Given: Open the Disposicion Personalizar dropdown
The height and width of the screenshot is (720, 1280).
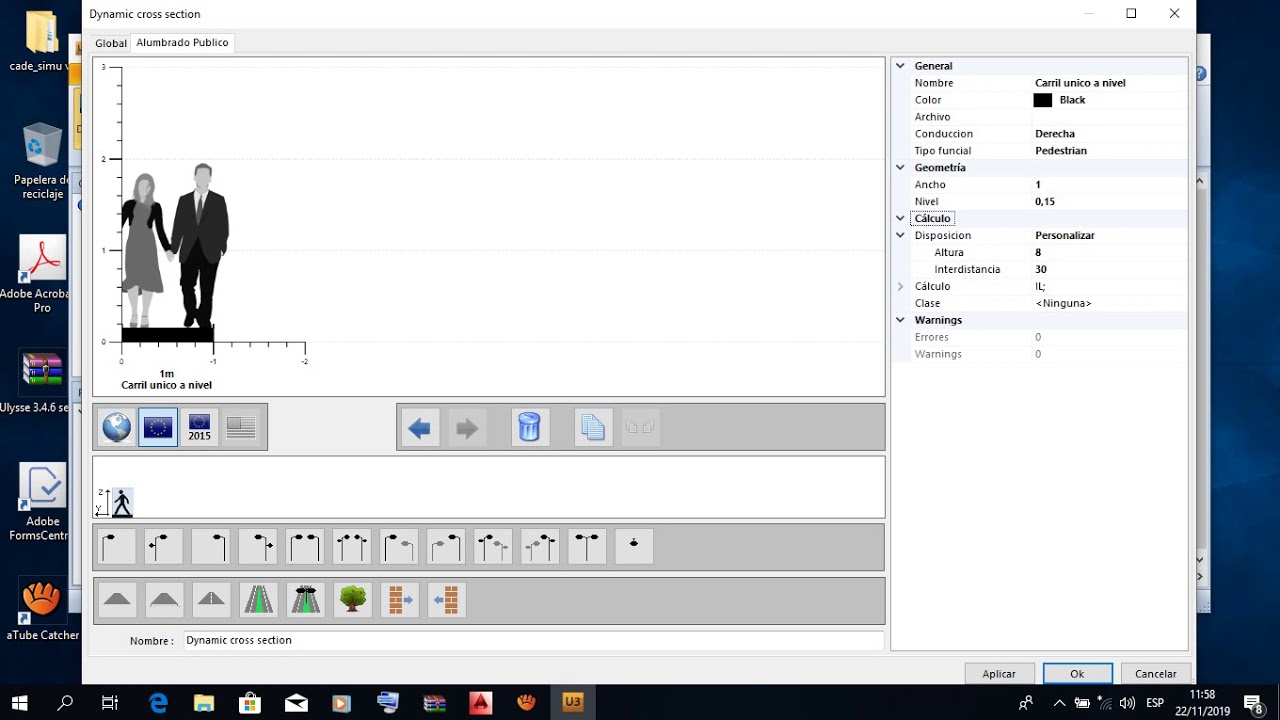Looking at the screenshot, I should click(1110, 236).
